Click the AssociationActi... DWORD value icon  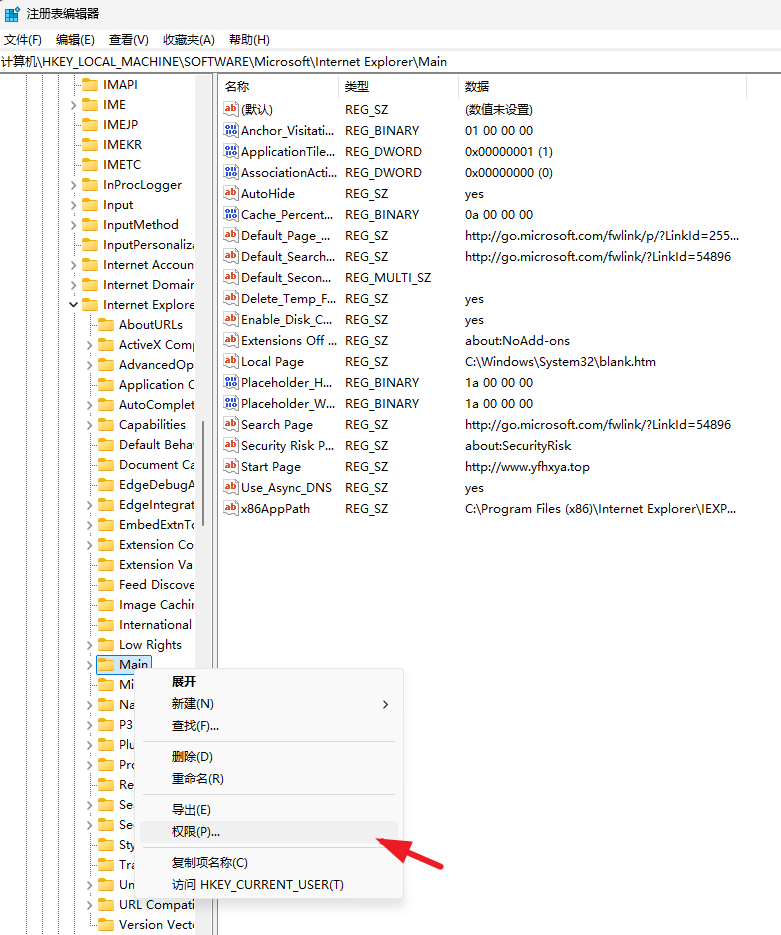coord(231,172)
